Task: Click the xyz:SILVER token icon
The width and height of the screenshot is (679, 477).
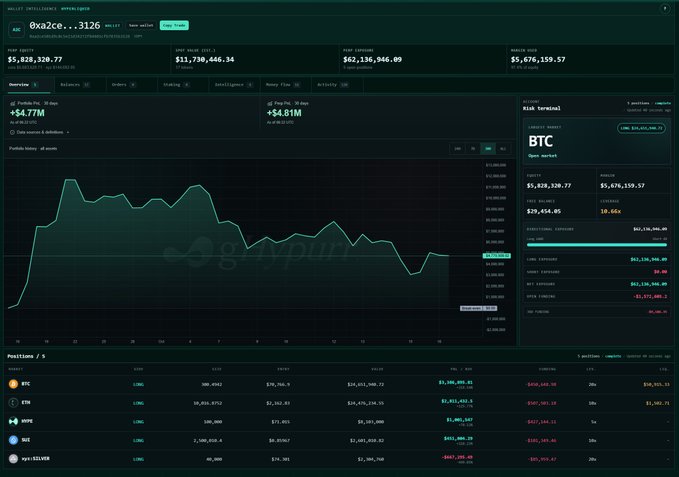Action: point(13,458)
